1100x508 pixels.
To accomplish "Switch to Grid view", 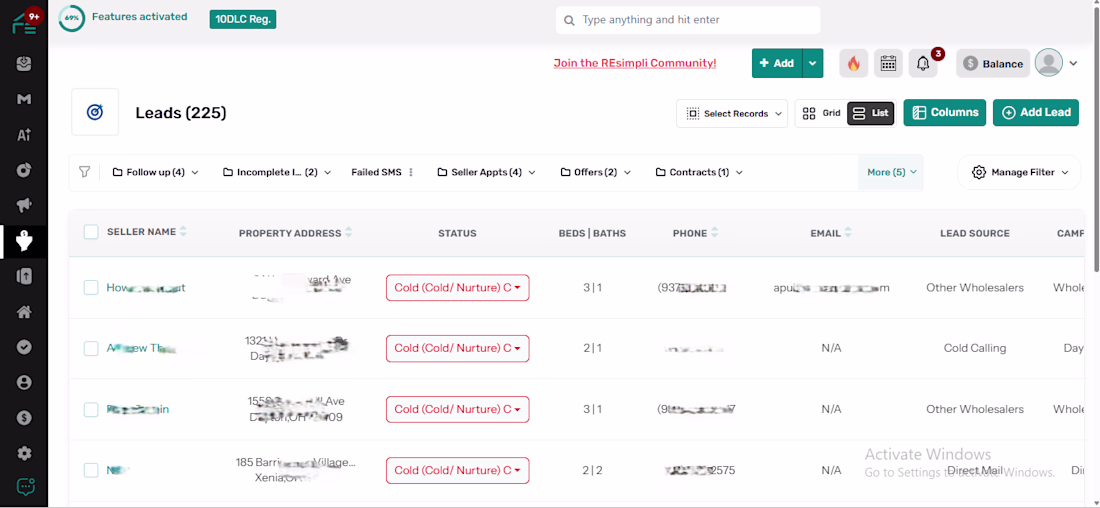I will 821,113.
